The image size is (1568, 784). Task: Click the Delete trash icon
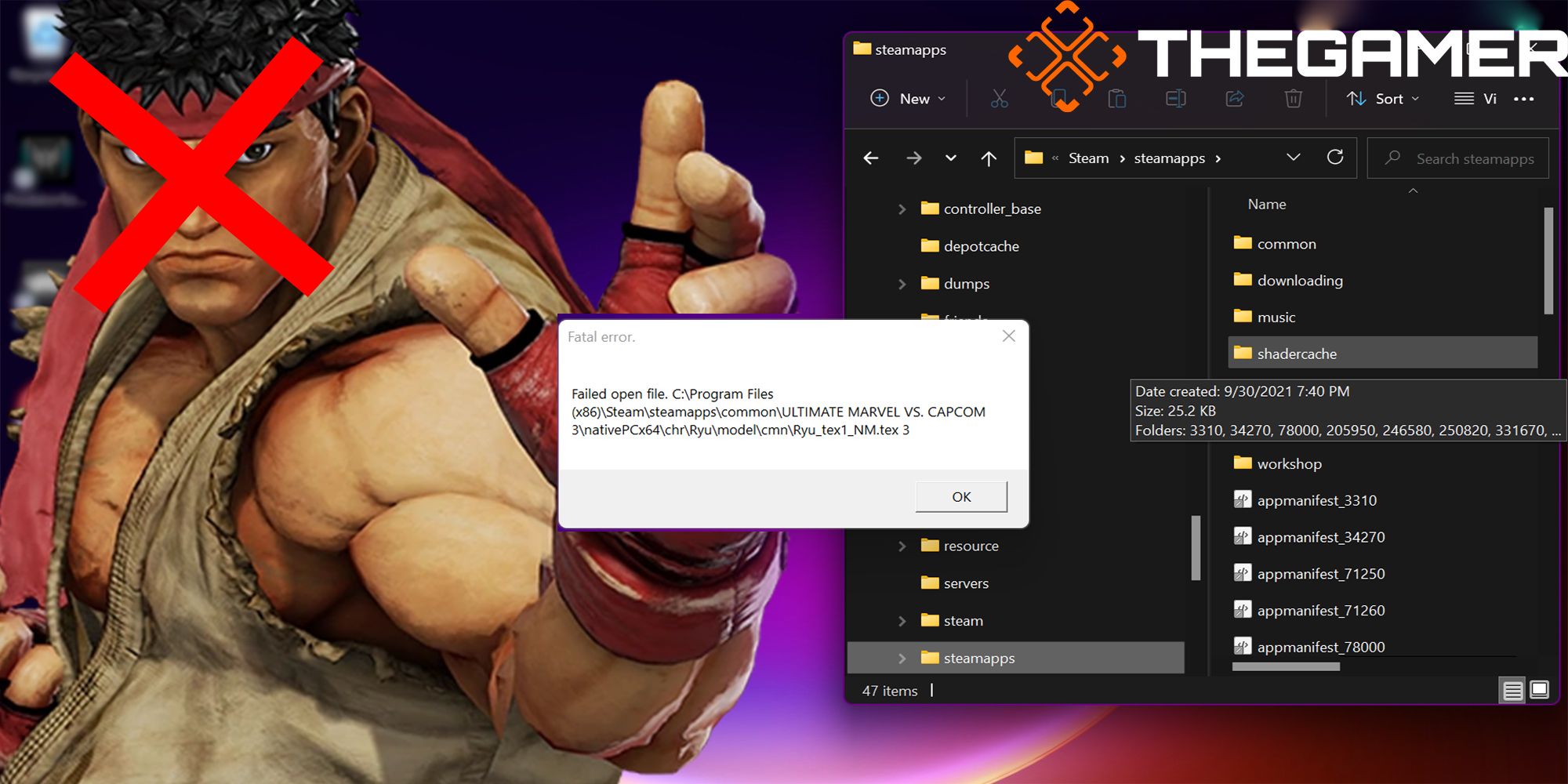click(1294, 99)
